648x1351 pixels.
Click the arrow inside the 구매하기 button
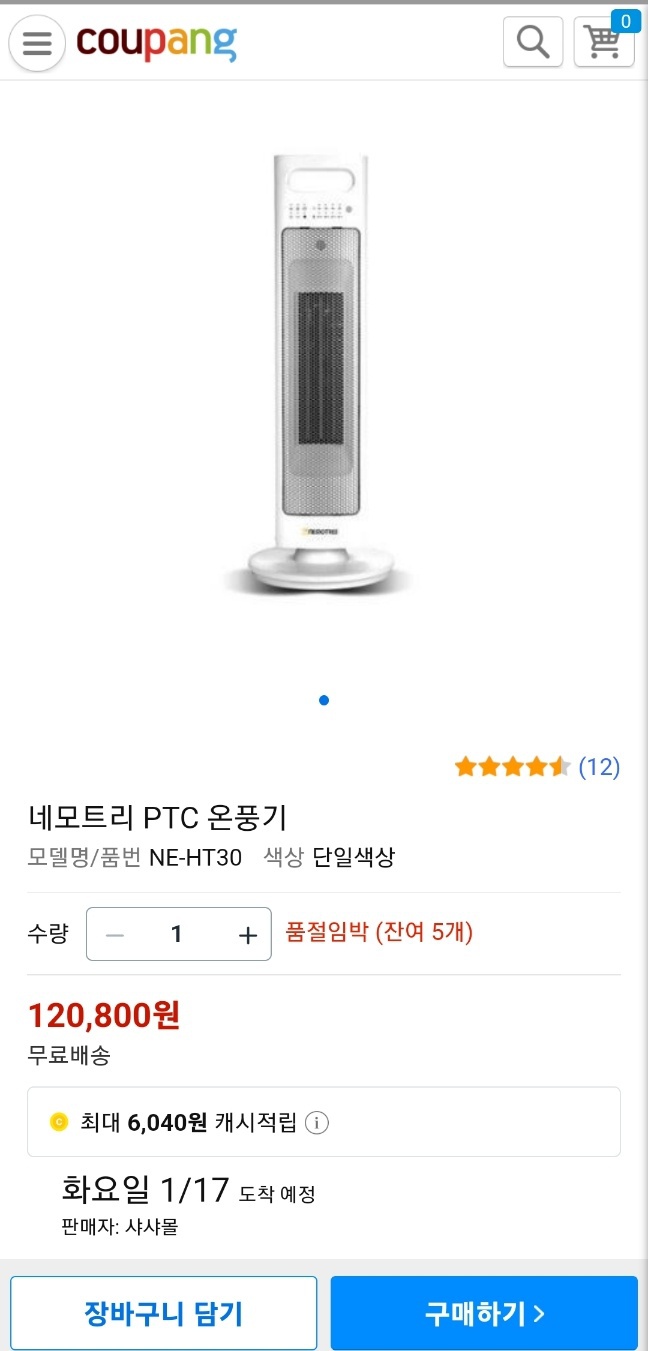540,1313
